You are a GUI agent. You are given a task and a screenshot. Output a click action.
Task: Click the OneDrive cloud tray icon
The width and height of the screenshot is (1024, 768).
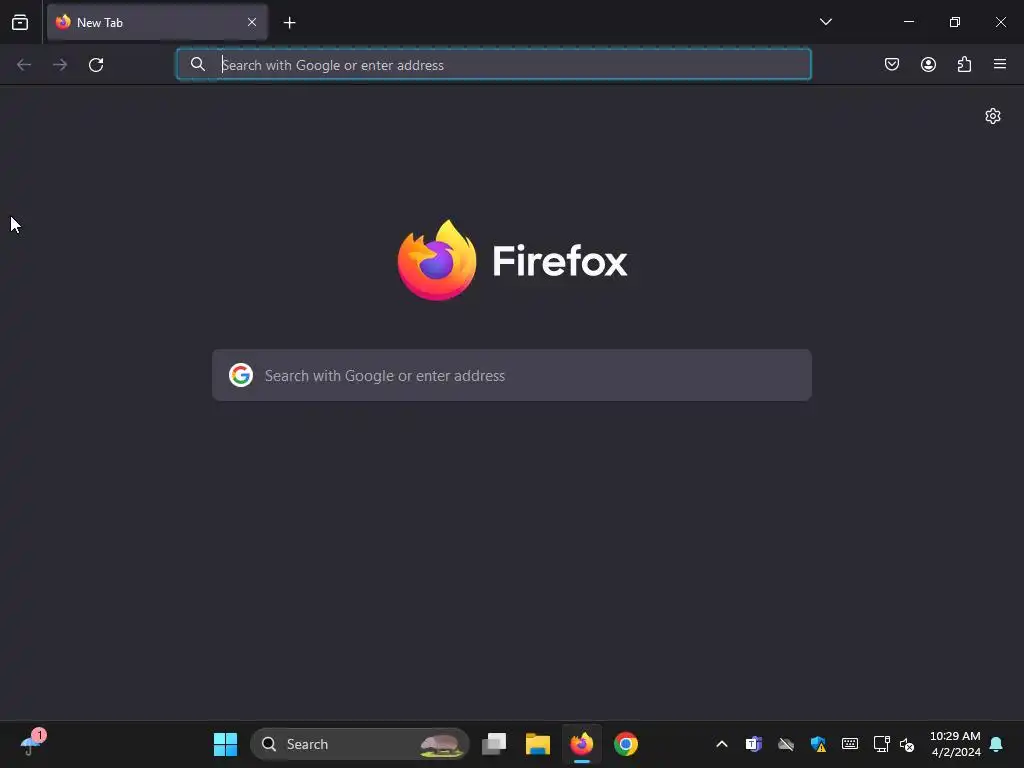point(786,744)
